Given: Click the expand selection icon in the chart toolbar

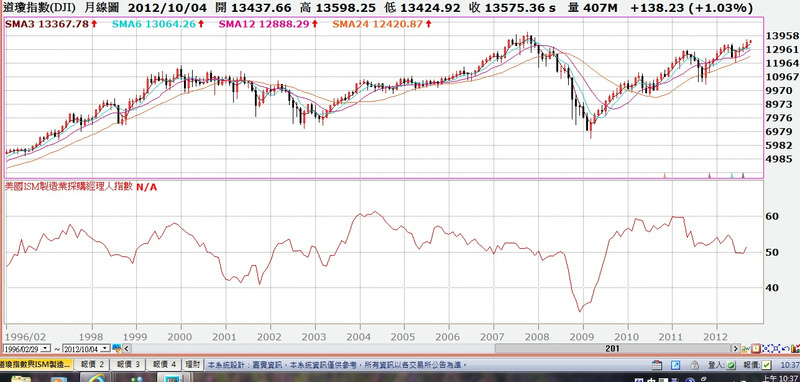Looking at the screenshot, I should (x=776, y=349).
